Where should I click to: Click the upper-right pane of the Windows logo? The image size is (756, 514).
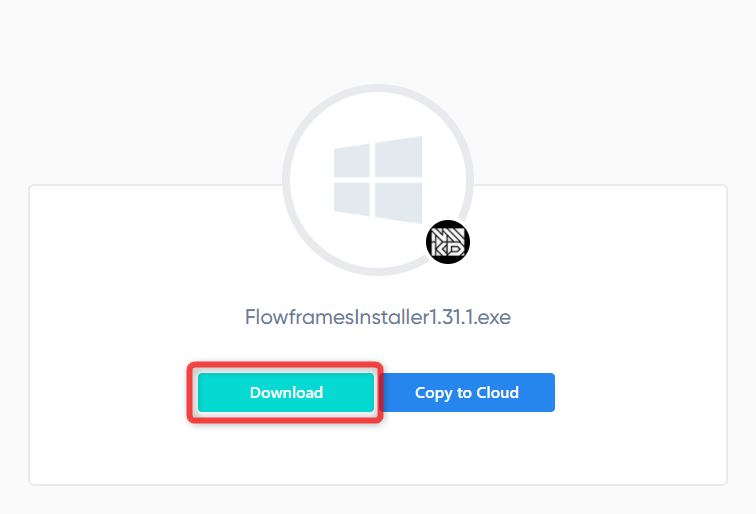coord(399,157)
